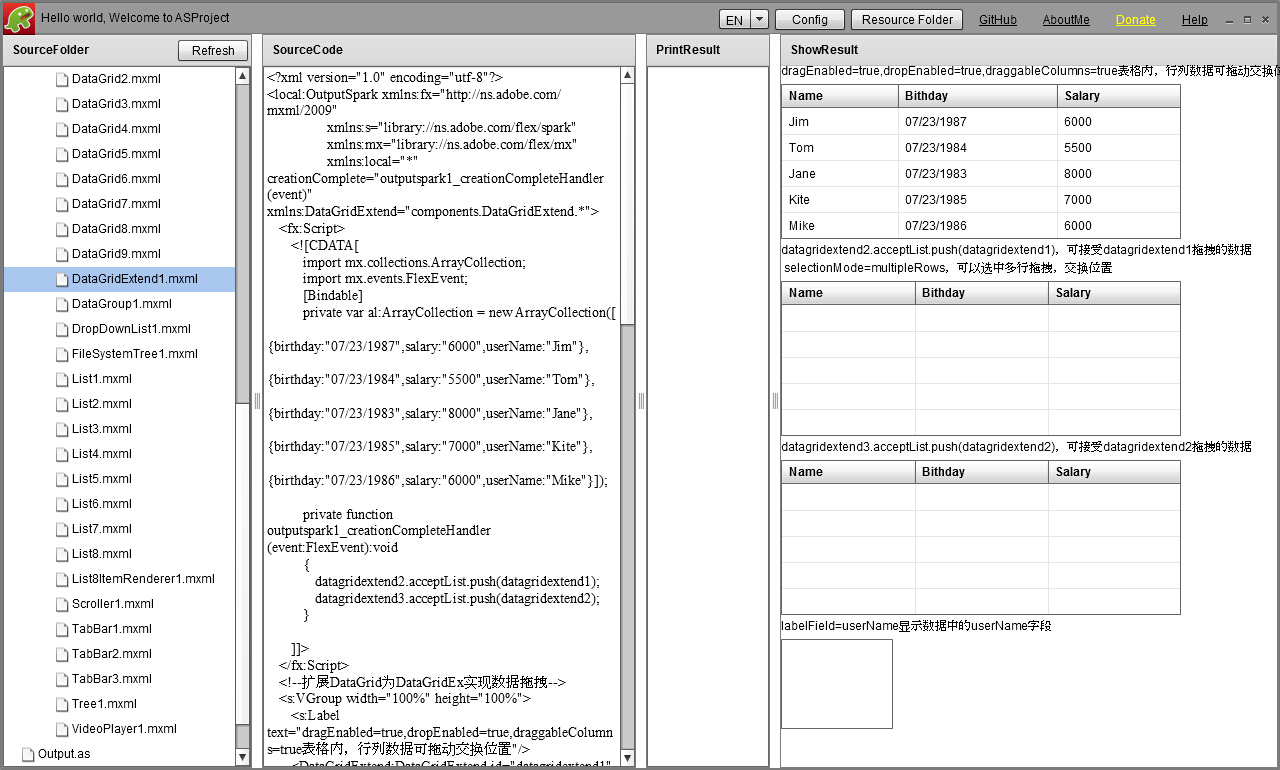Click file icon next to DataGrid7.mxml
Image resolution: width=1280 pixels, height=770 pixels.
tap(61, 204)
